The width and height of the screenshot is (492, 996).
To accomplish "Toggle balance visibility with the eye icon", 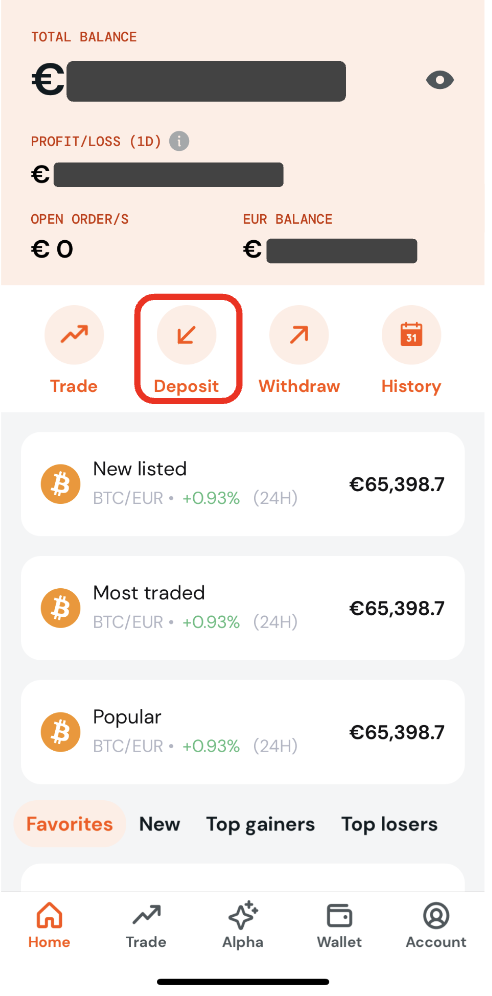I will pyautogui.click(x=439, y=80).
